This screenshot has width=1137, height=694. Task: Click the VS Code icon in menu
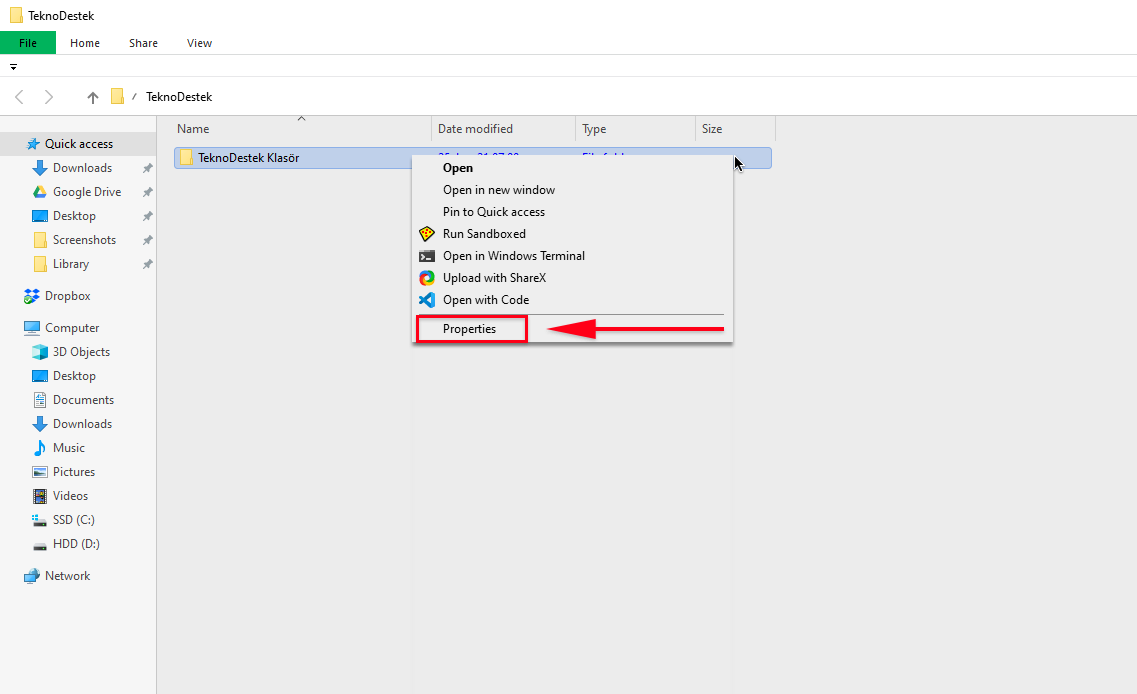(x=426, y=300)
